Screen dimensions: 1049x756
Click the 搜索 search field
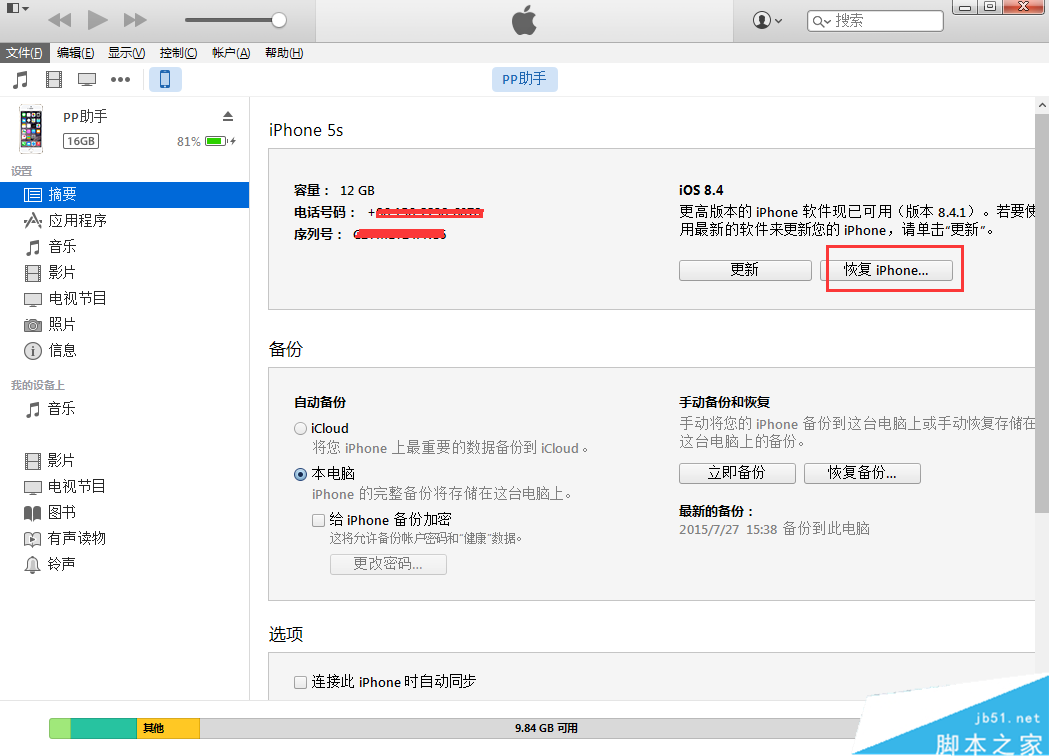tap(875, 21)
